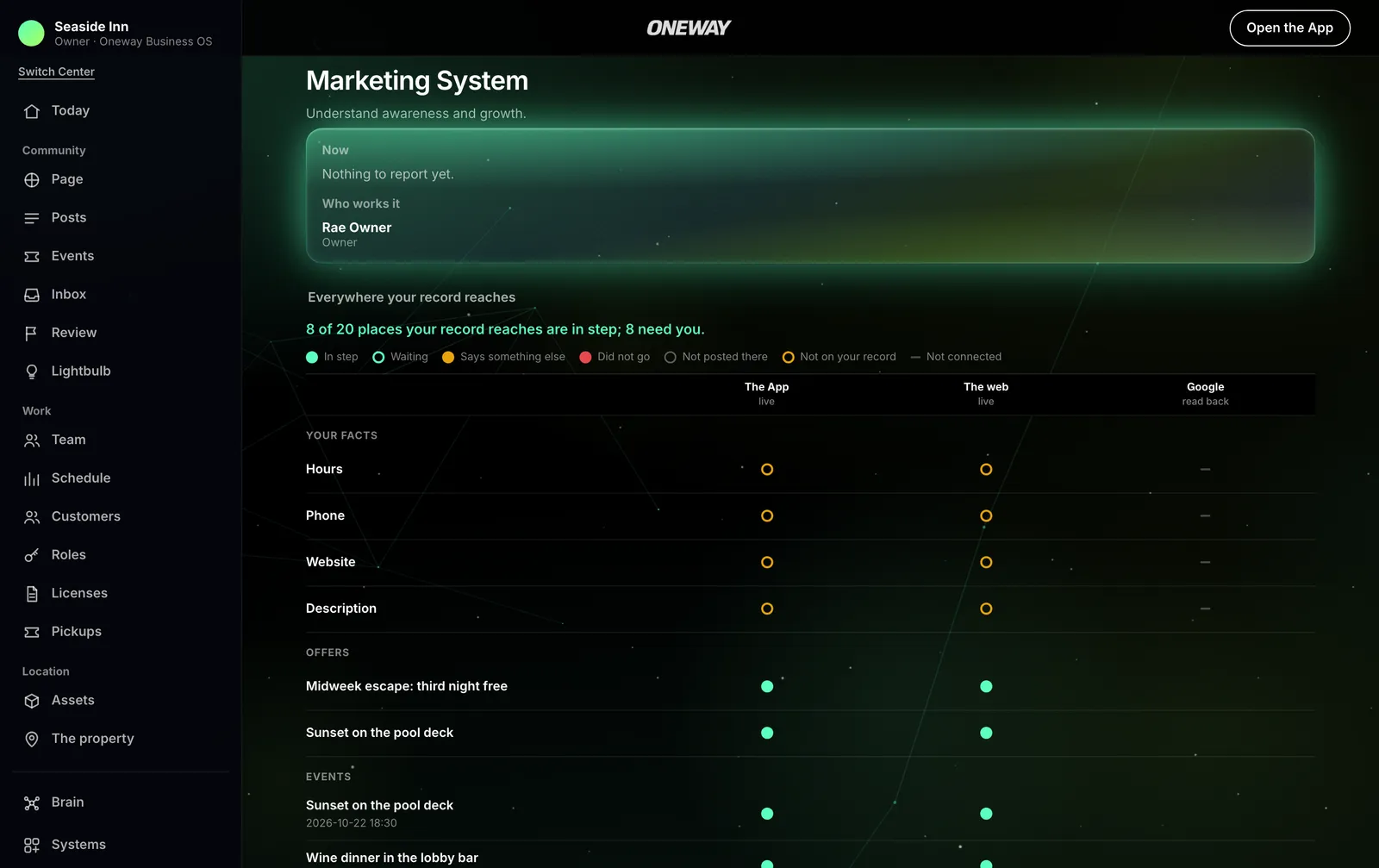Click the Phone status dot under The web
Viewport: 1379px width, 868px height.
pyautogui.click(x=986, y=516)
